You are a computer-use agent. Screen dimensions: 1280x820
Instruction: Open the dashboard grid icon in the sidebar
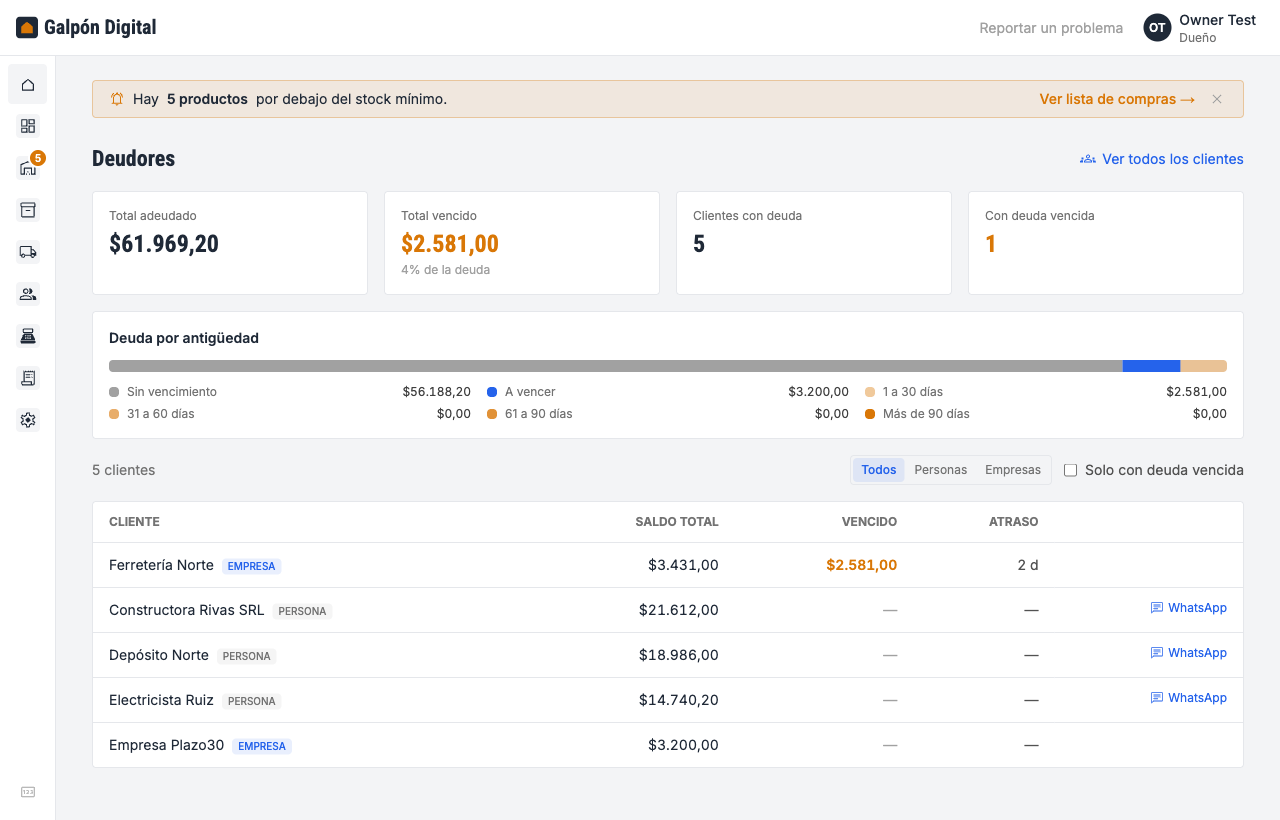[x=28, y=126]
